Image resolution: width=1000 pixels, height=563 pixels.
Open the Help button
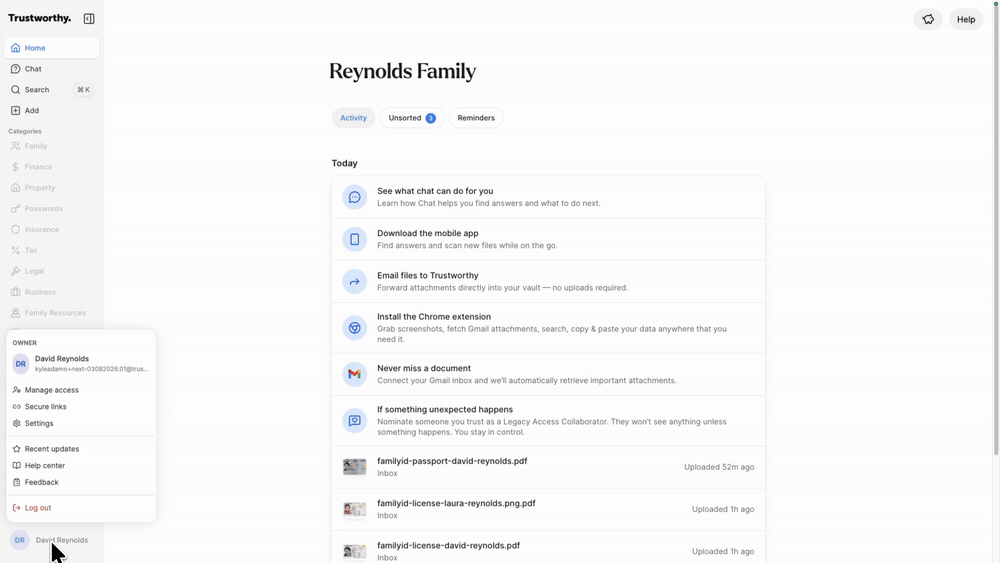[965, 19]
